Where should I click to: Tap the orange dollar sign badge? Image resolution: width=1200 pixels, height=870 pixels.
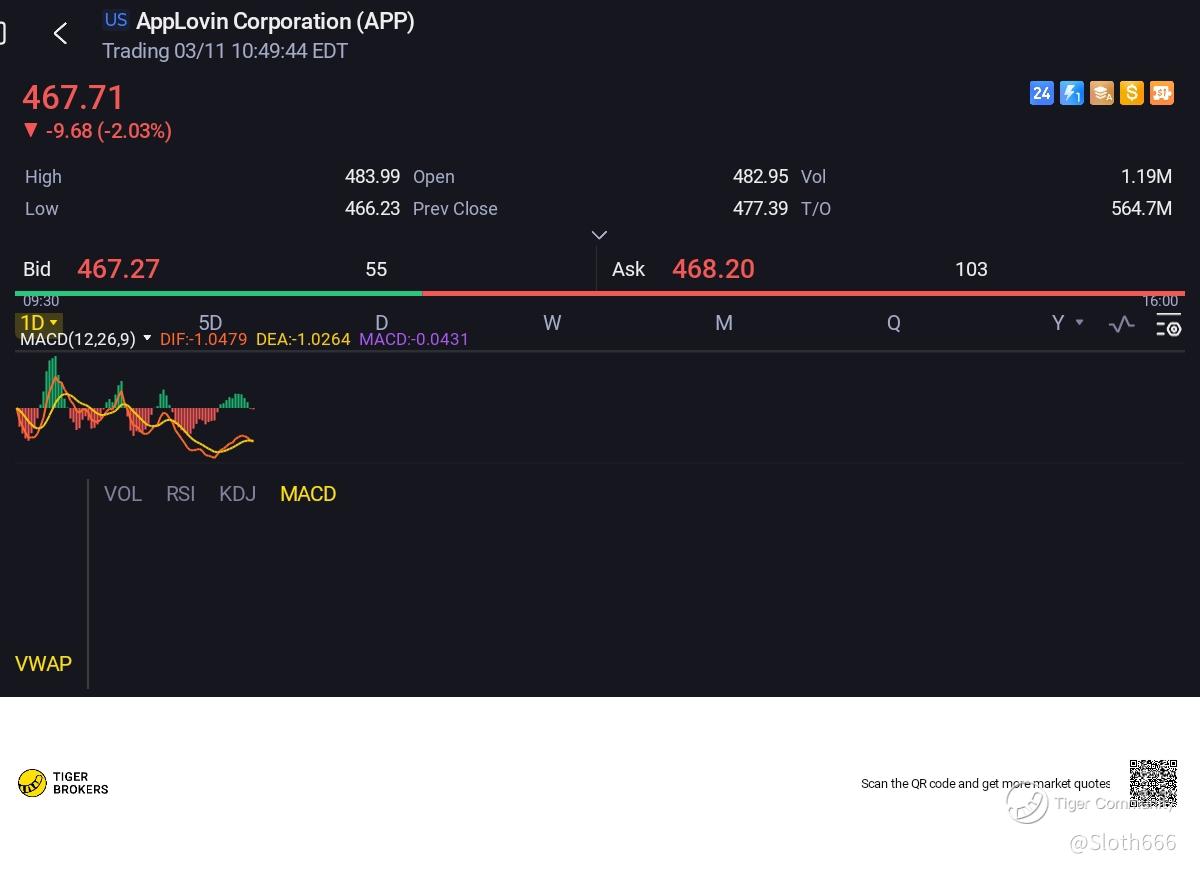[1131, 93]
